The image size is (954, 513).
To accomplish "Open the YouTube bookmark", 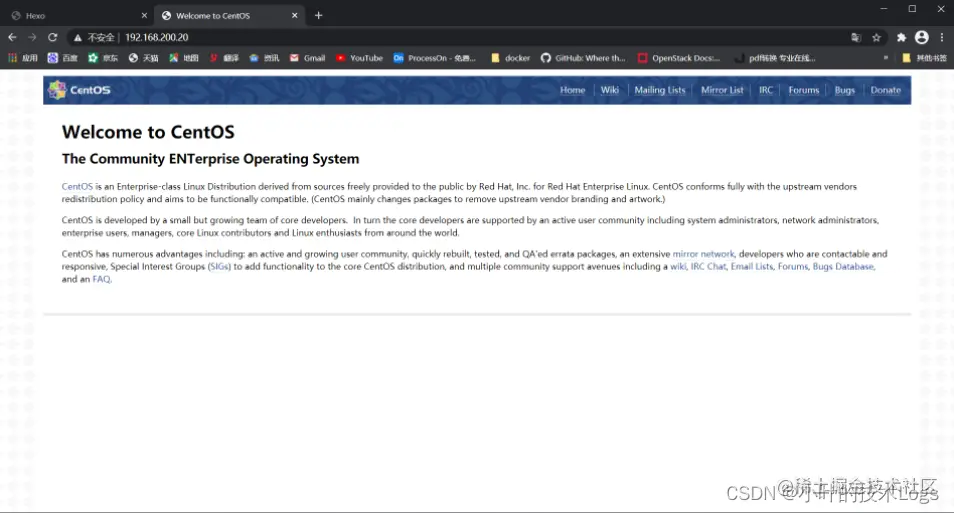I will point(359,58).
